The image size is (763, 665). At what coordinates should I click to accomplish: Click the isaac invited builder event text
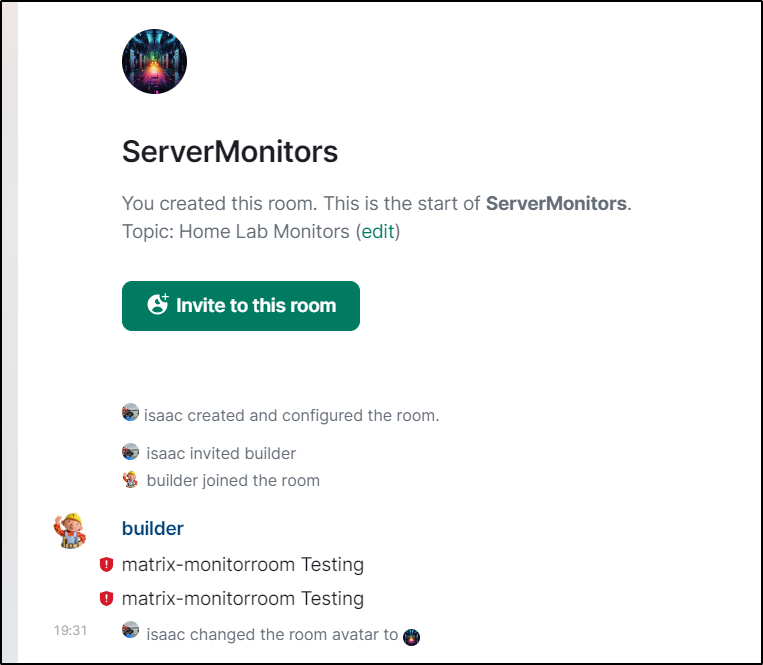pos(221,453)
